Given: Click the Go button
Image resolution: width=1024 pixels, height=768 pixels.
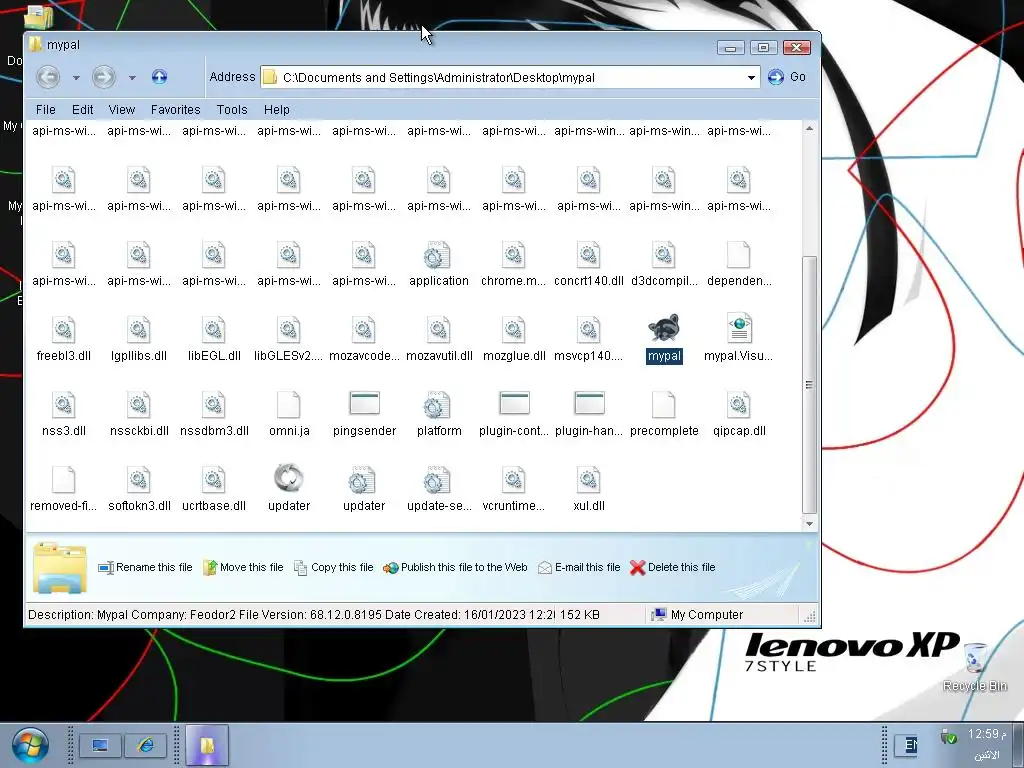Looking at the screenshot, I should click(787, 77).
